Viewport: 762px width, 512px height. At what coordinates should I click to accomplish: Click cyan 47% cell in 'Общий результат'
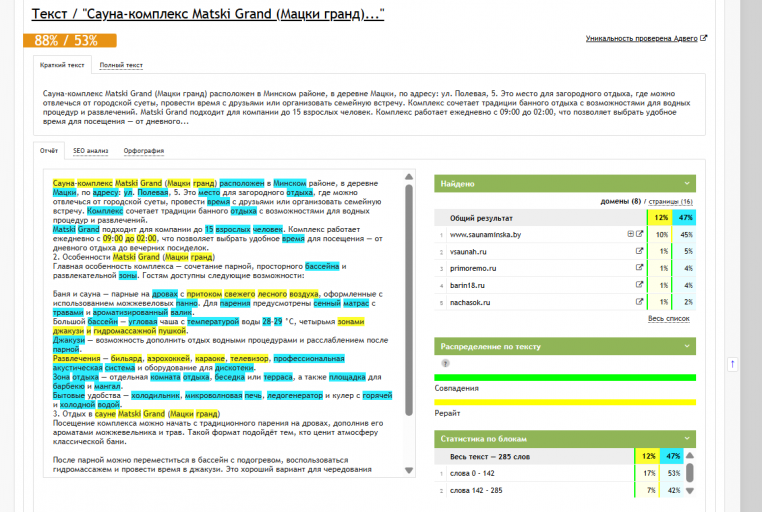coord(685,218)
